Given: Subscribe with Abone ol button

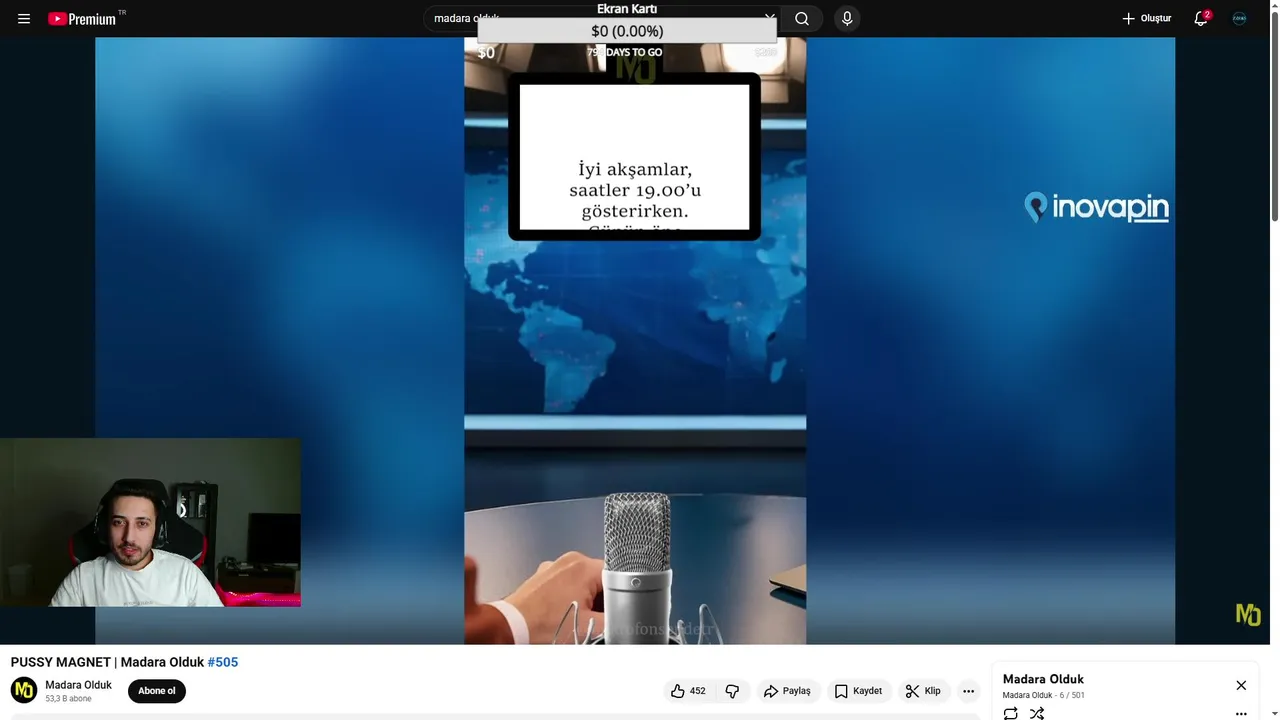Looking at the screenshot, I should (157, 691).
